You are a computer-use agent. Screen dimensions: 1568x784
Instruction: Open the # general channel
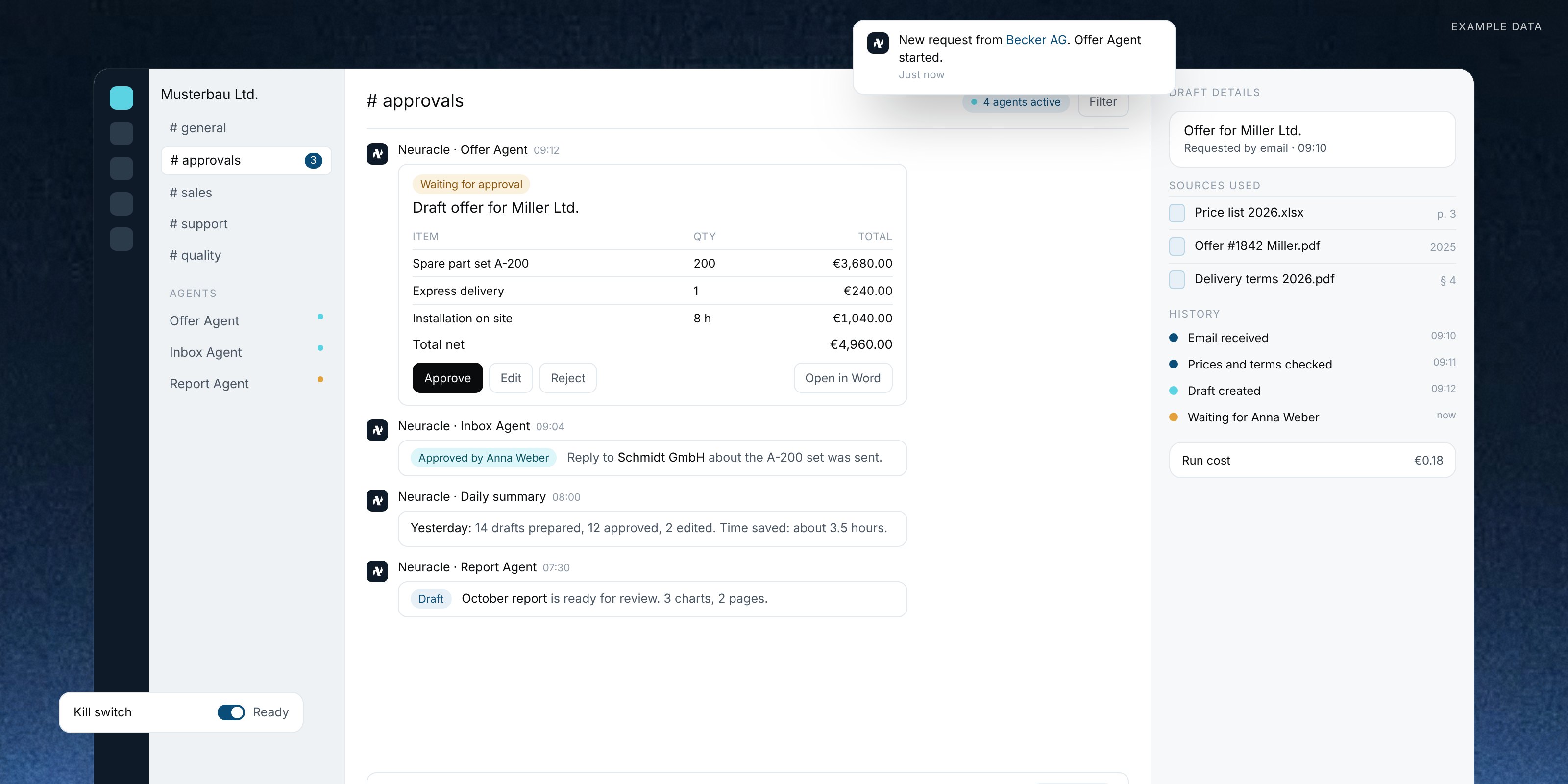click(x=246, y=128)
